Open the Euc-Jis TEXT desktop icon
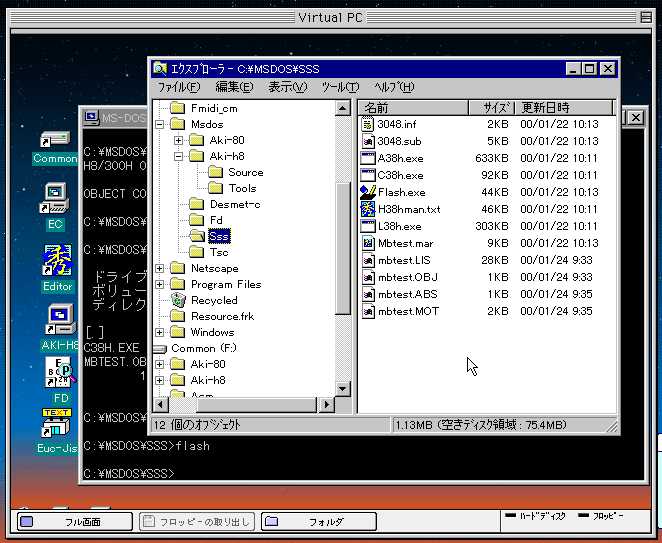Viewport: 662px width, 543px height. 56,424
